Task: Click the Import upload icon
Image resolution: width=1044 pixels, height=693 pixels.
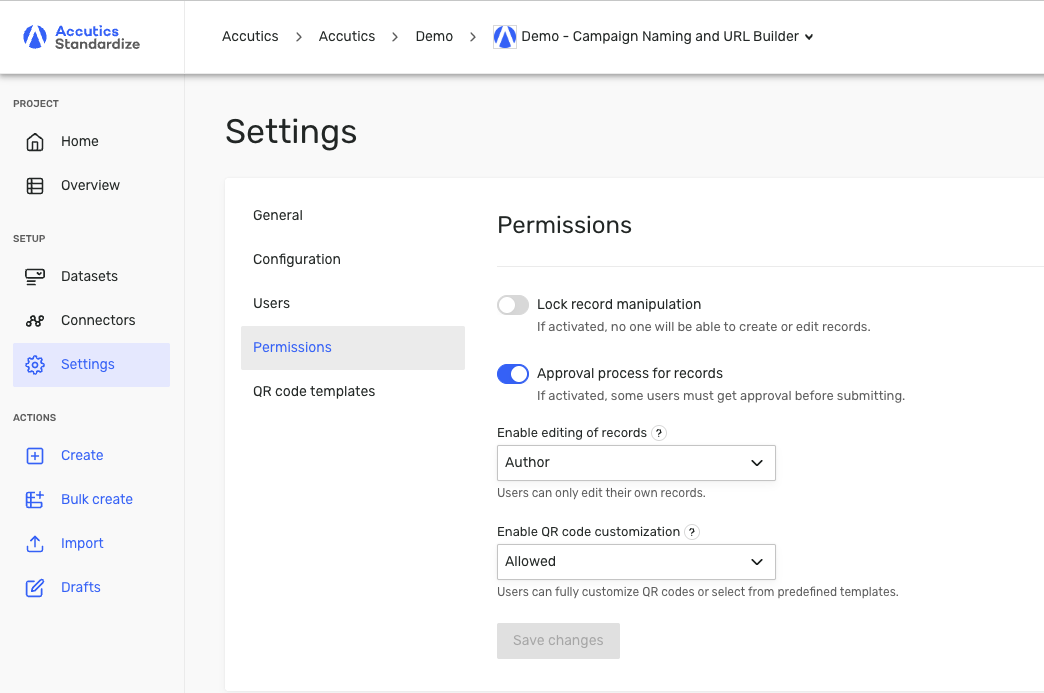Action: point(35,544)
